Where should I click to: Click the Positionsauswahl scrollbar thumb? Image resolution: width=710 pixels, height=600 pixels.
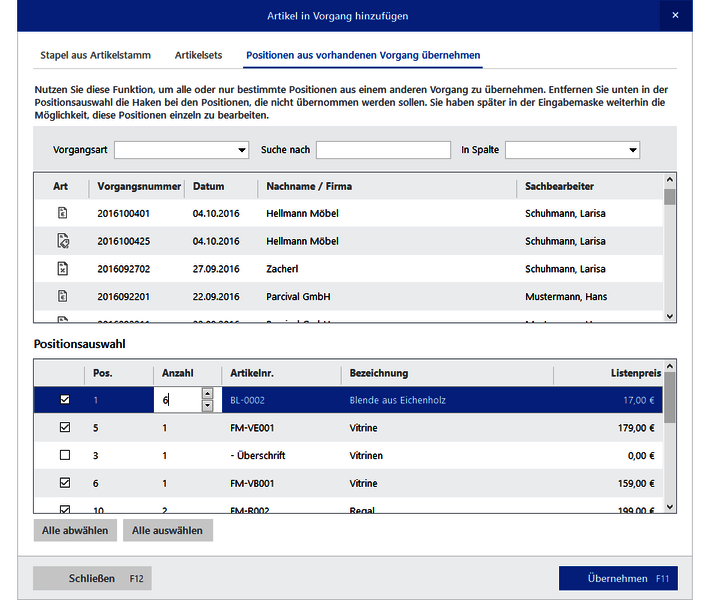click(670, 398)
